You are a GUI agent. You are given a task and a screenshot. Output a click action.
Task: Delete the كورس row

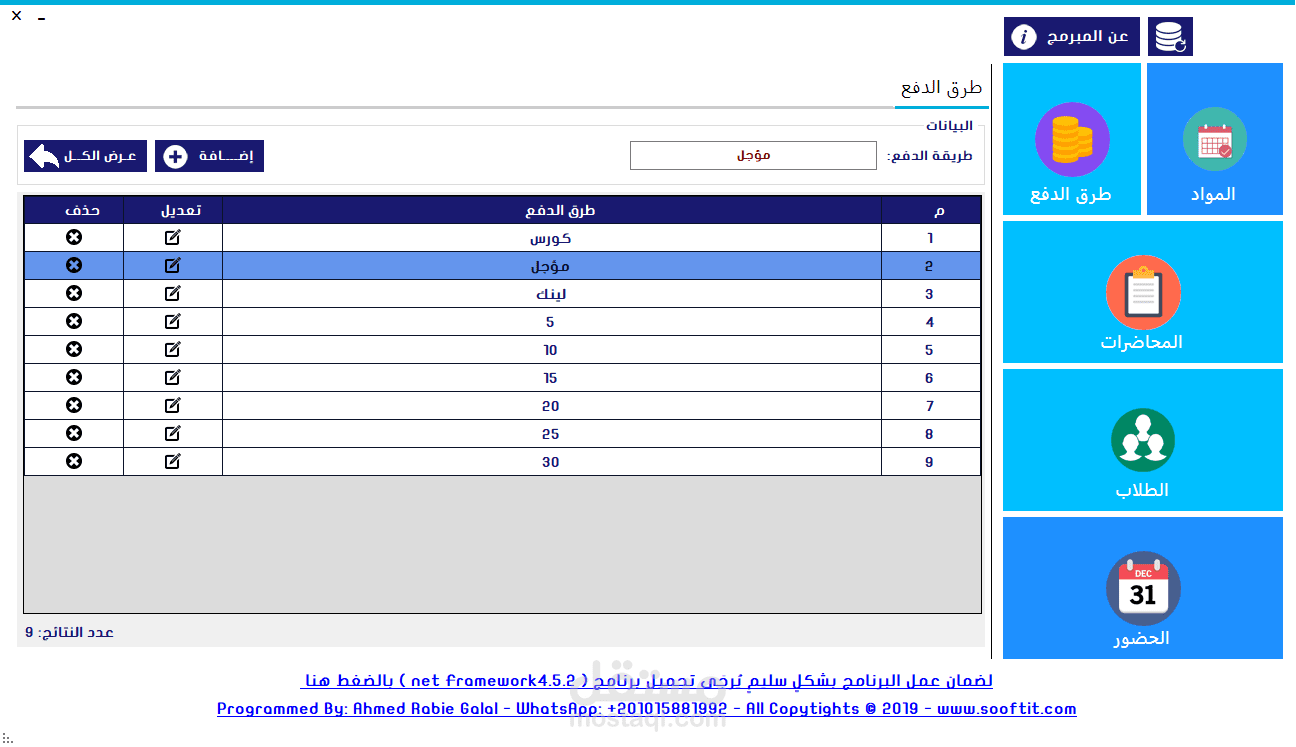(74, 238)
